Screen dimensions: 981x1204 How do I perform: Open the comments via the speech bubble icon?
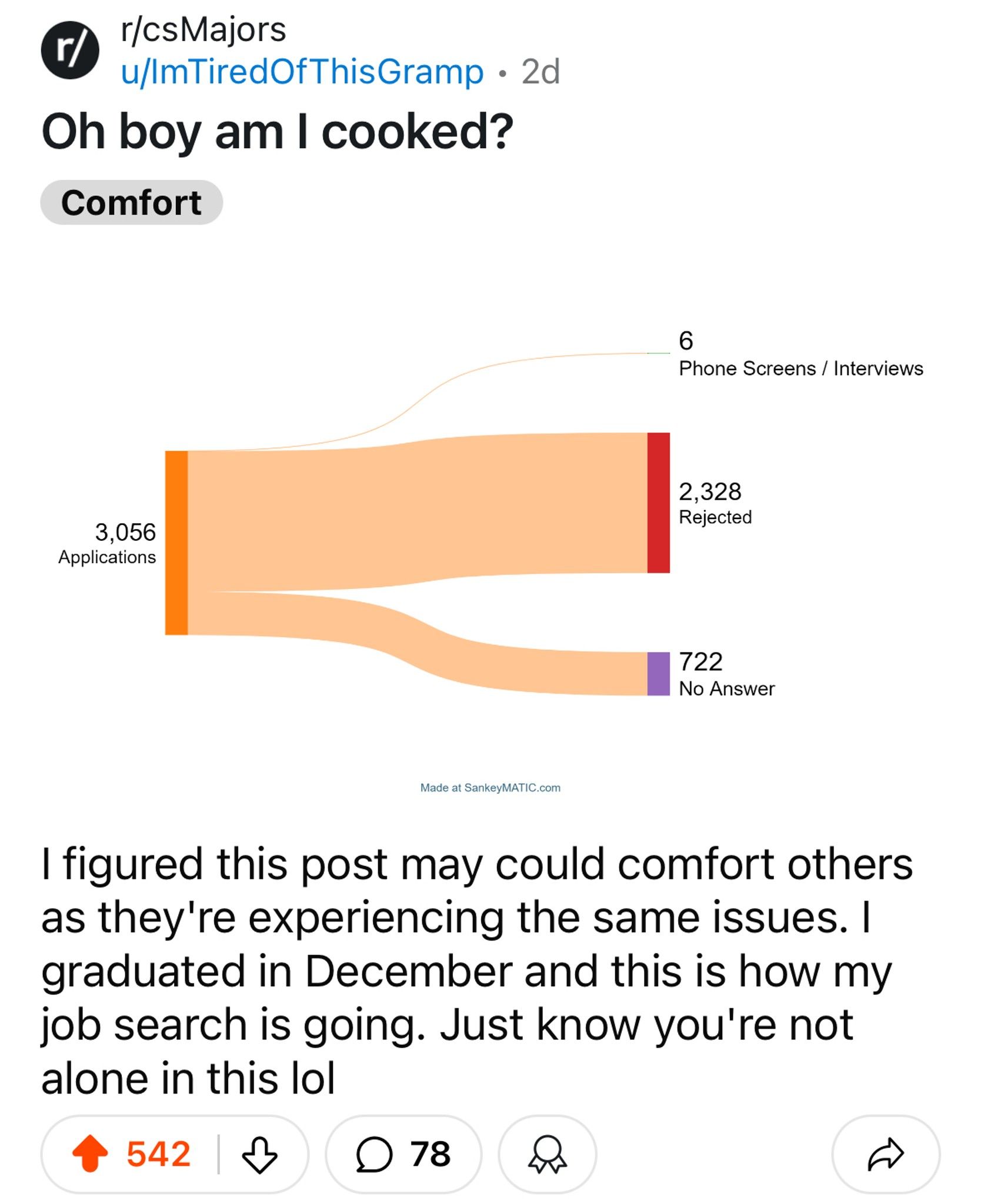point(374,1155)
